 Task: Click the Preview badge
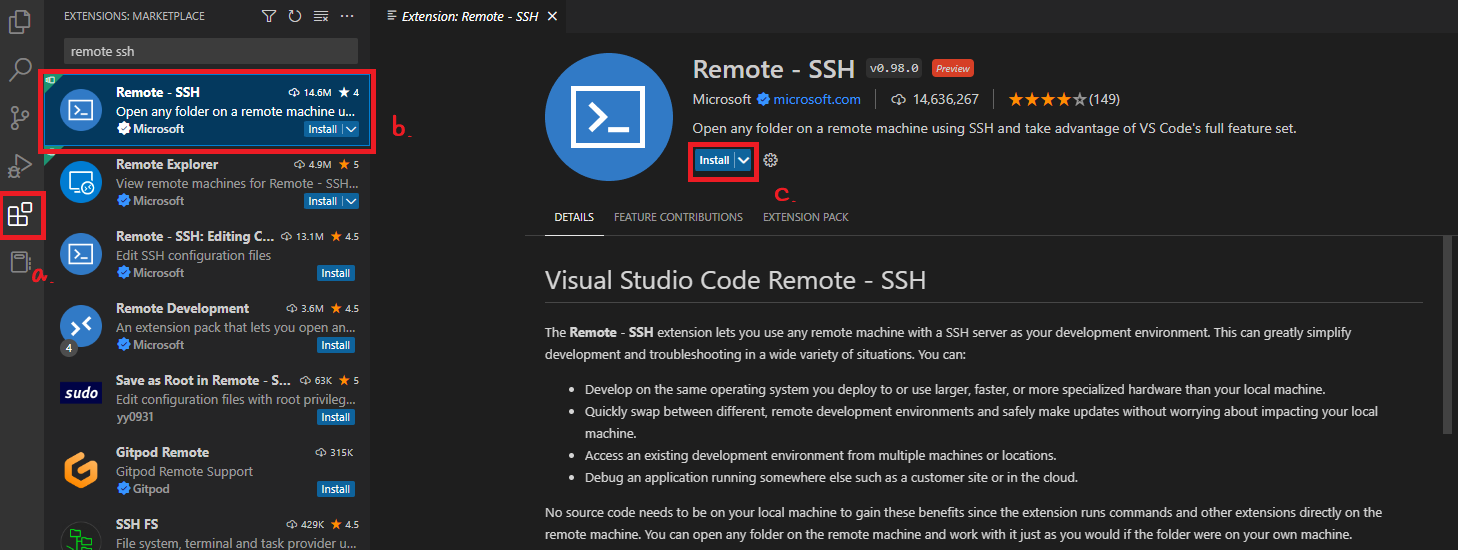(953, 69)
